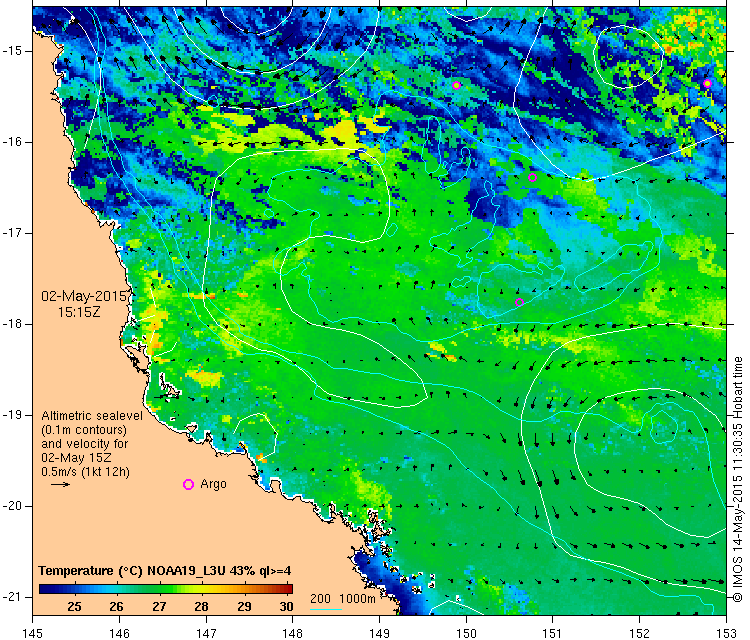Click the '0.5m/s (1kt 12h)' caption text
This screenshot has width=750, height=640.
(86, 472)
